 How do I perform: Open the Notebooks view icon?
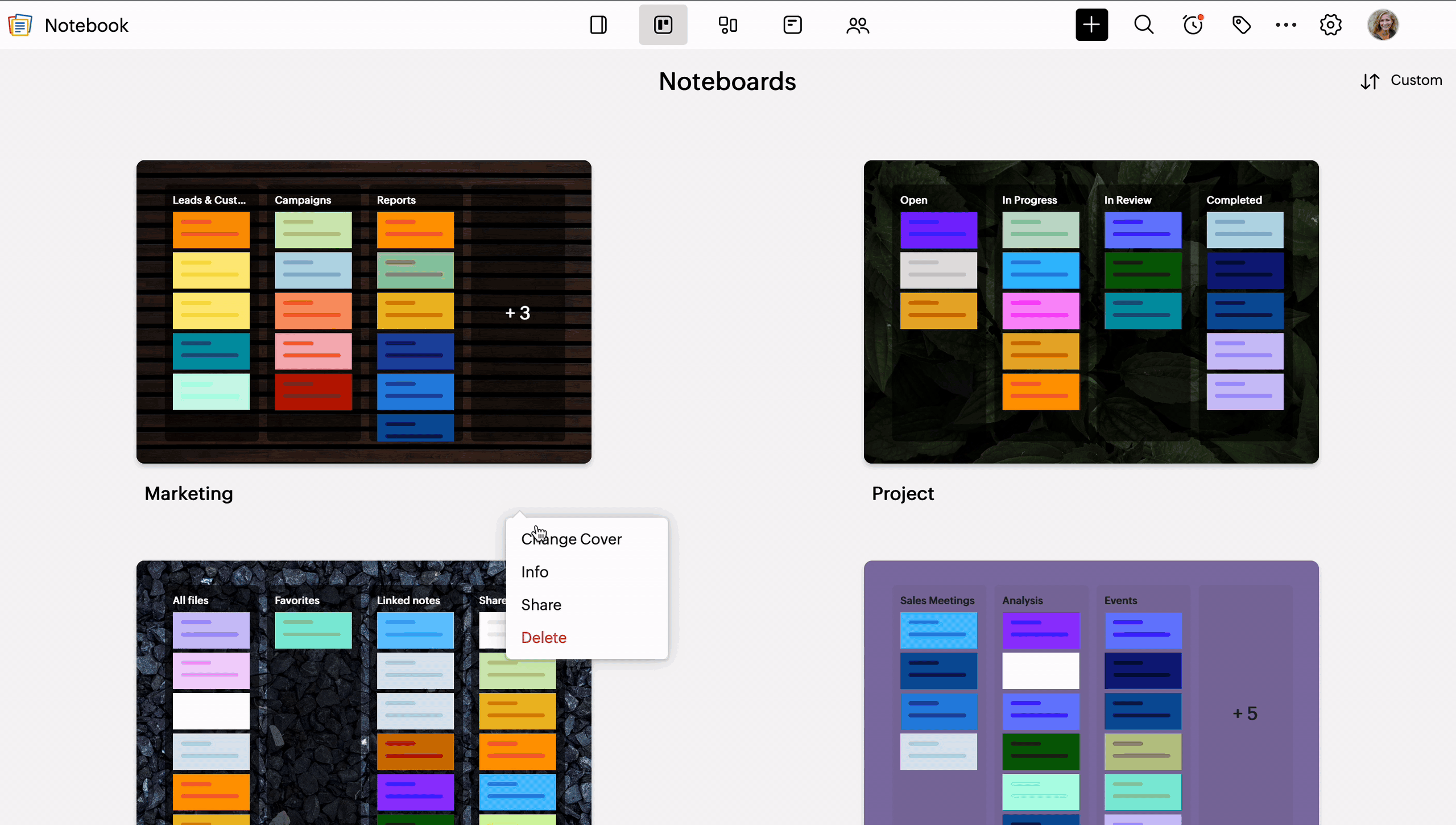pyautogui.click(x=598, y=25)
